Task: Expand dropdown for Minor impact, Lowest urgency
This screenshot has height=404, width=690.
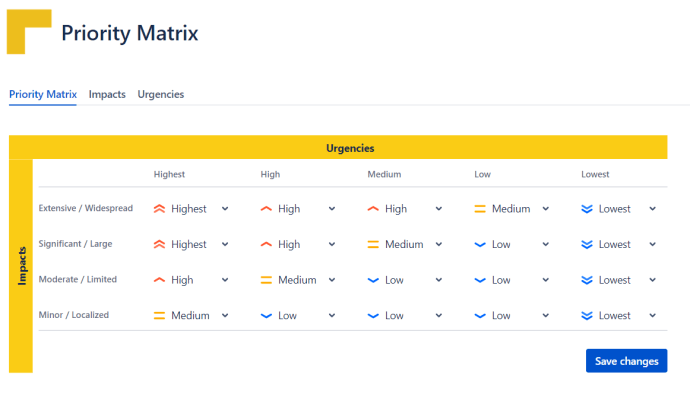Action: point(653,316)
